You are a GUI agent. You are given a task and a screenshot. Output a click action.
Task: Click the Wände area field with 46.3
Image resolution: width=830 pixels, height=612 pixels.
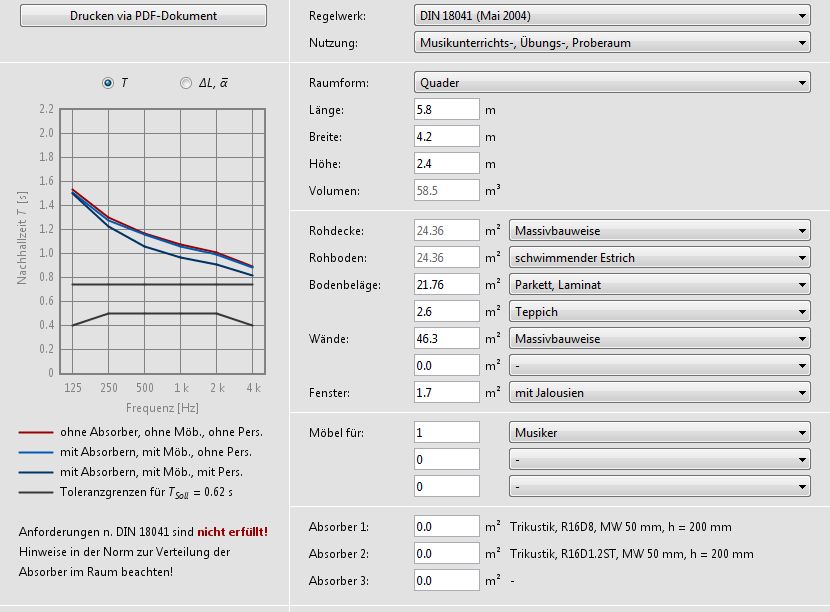coord(447,339)
